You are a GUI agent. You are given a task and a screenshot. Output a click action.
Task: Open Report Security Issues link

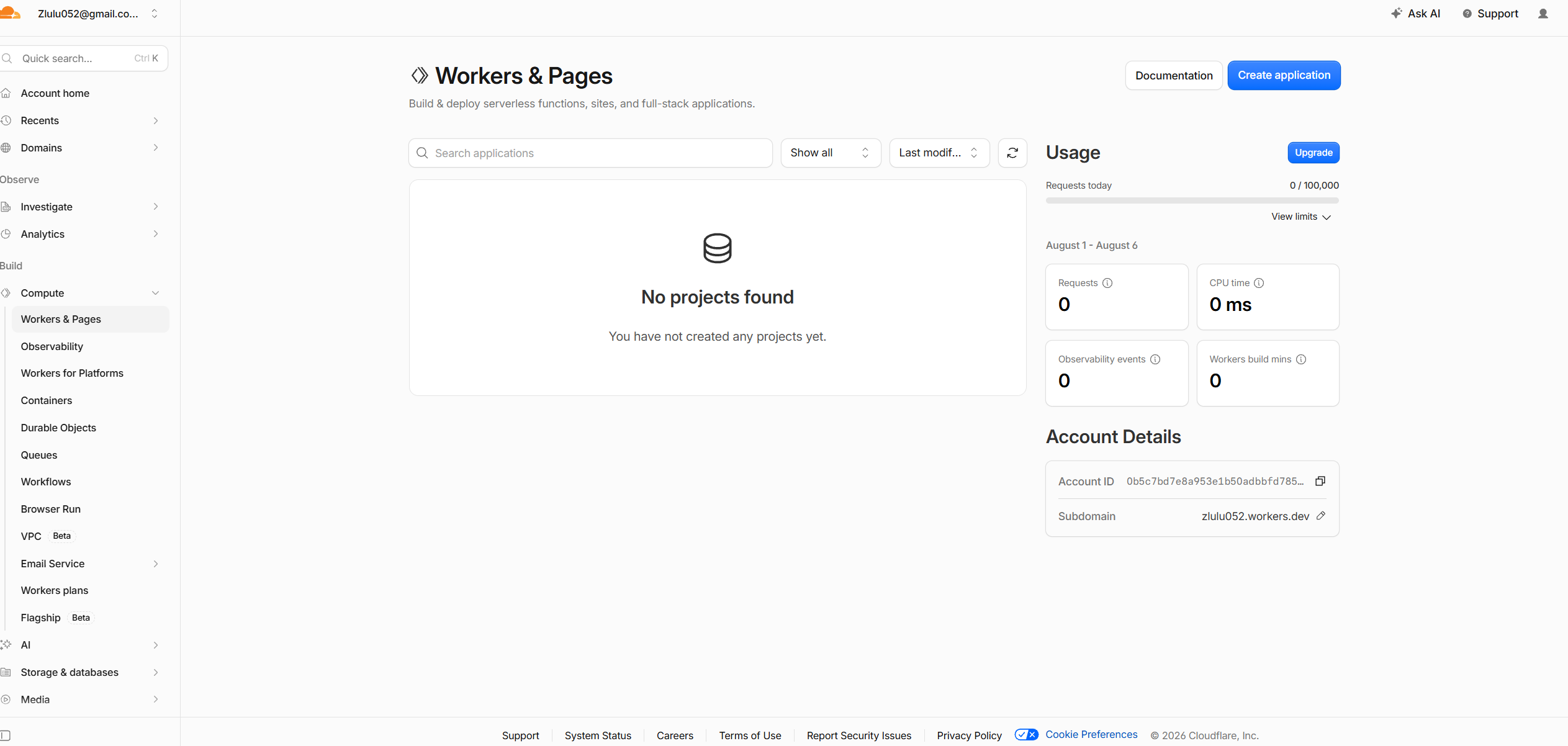(x=858, y=735)
